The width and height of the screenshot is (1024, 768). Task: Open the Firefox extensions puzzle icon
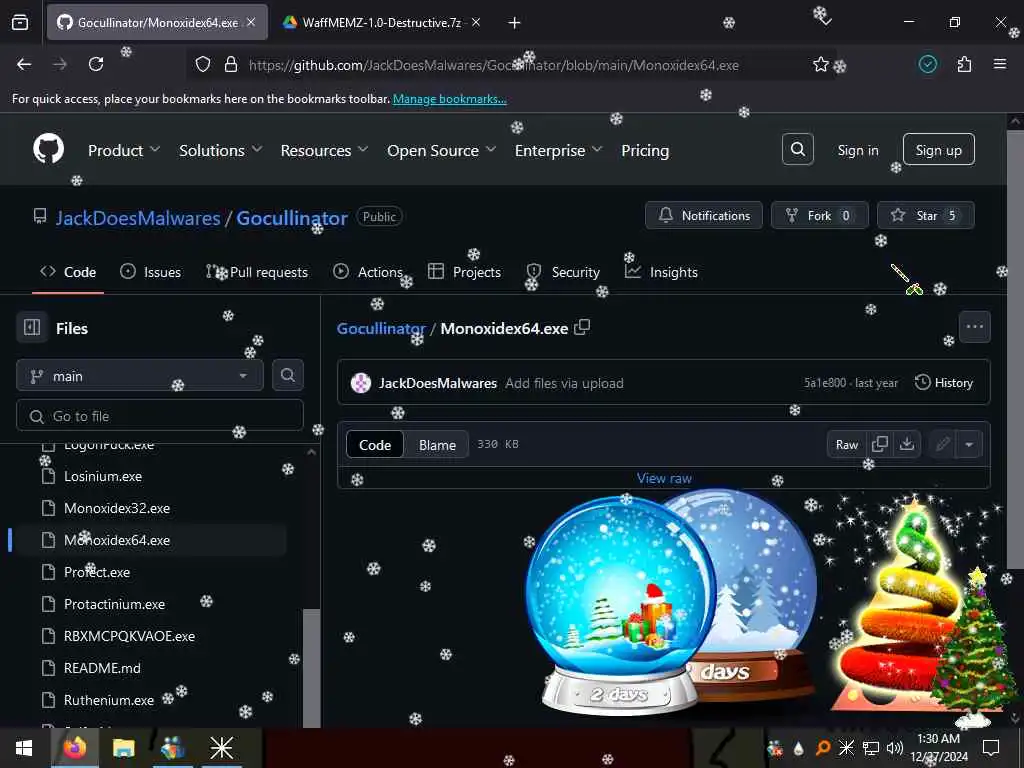(964, 64)
